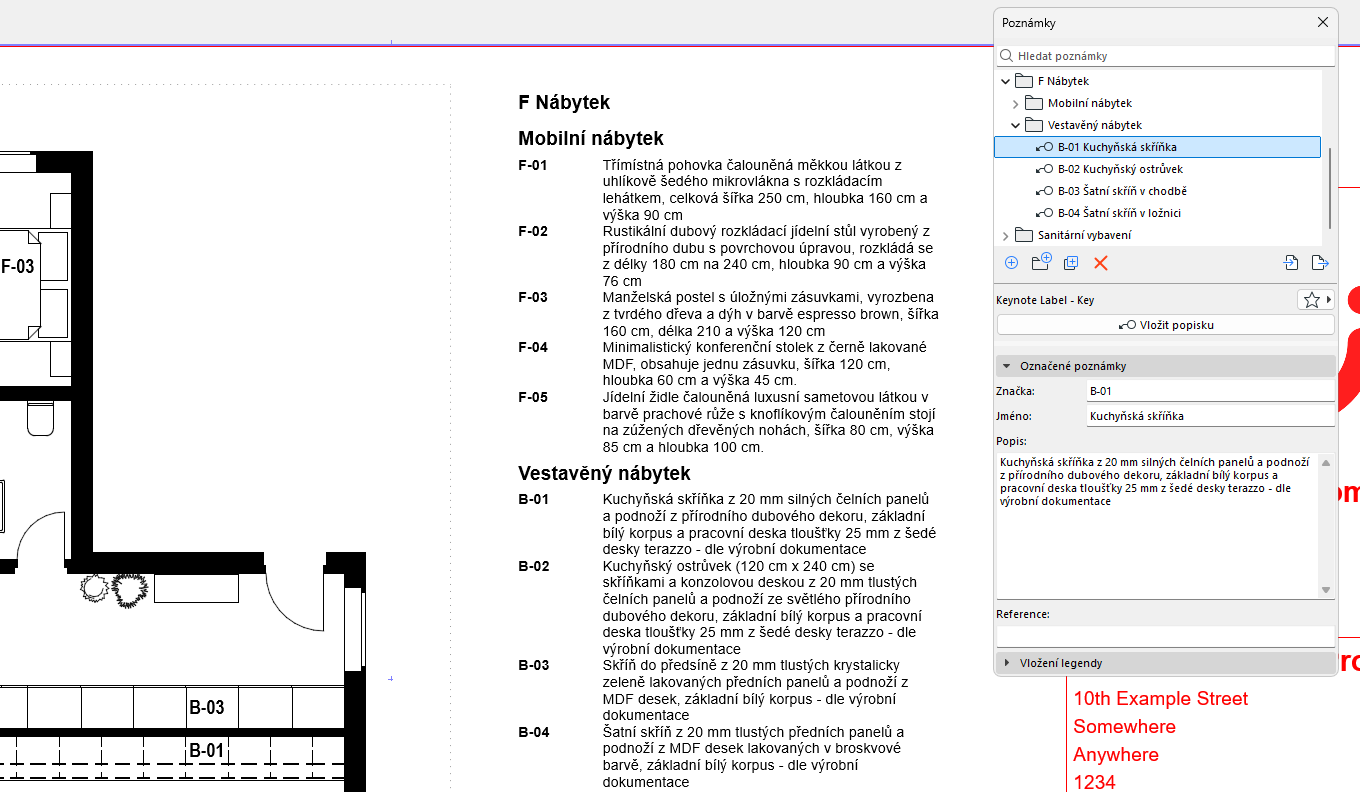Screen dimensions: 1360x792
Task: Click the B-01 key in the legend
Action: click(x=534, y=499)
